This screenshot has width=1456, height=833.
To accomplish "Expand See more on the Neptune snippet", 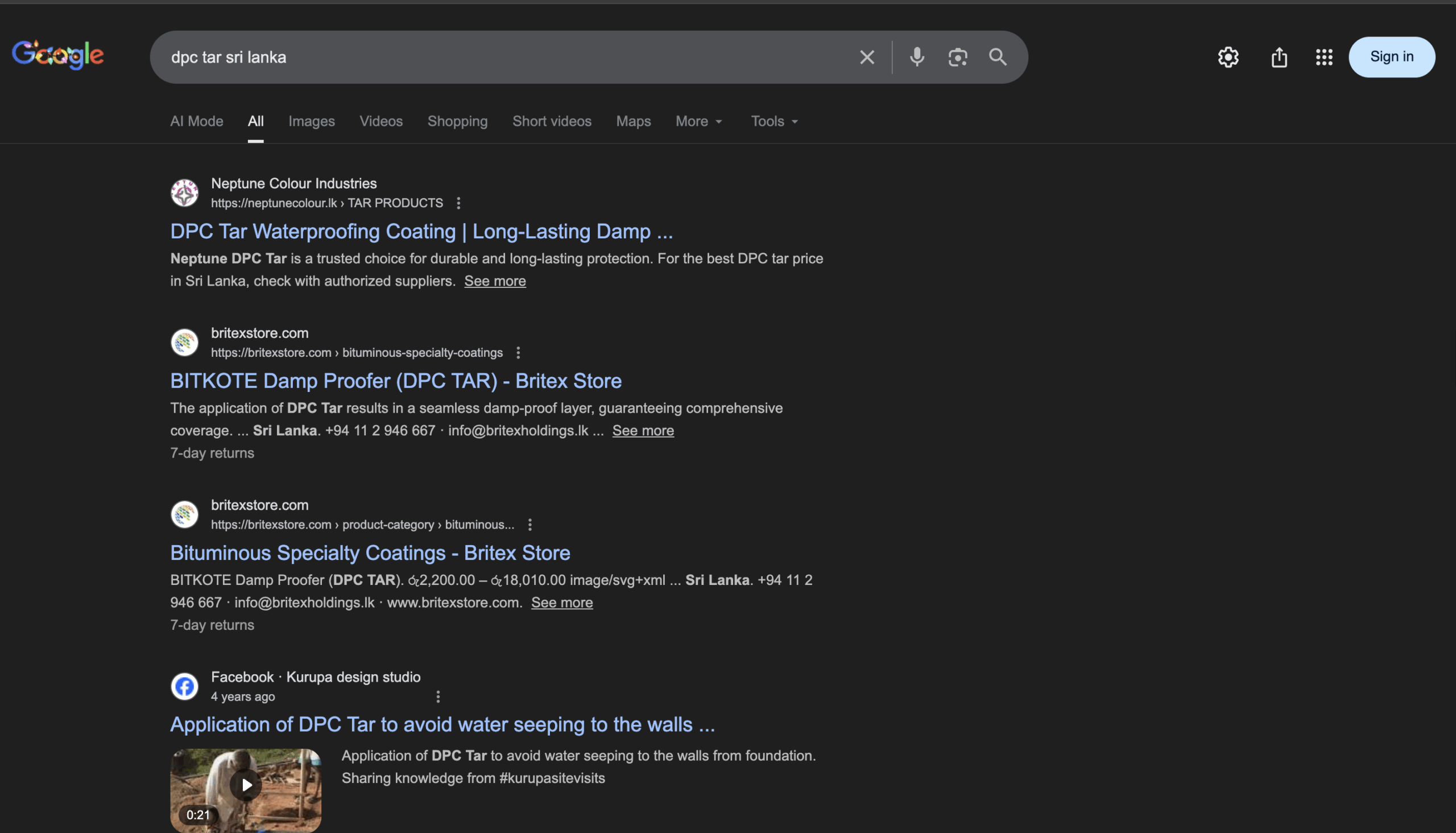I will click(494, 281).
